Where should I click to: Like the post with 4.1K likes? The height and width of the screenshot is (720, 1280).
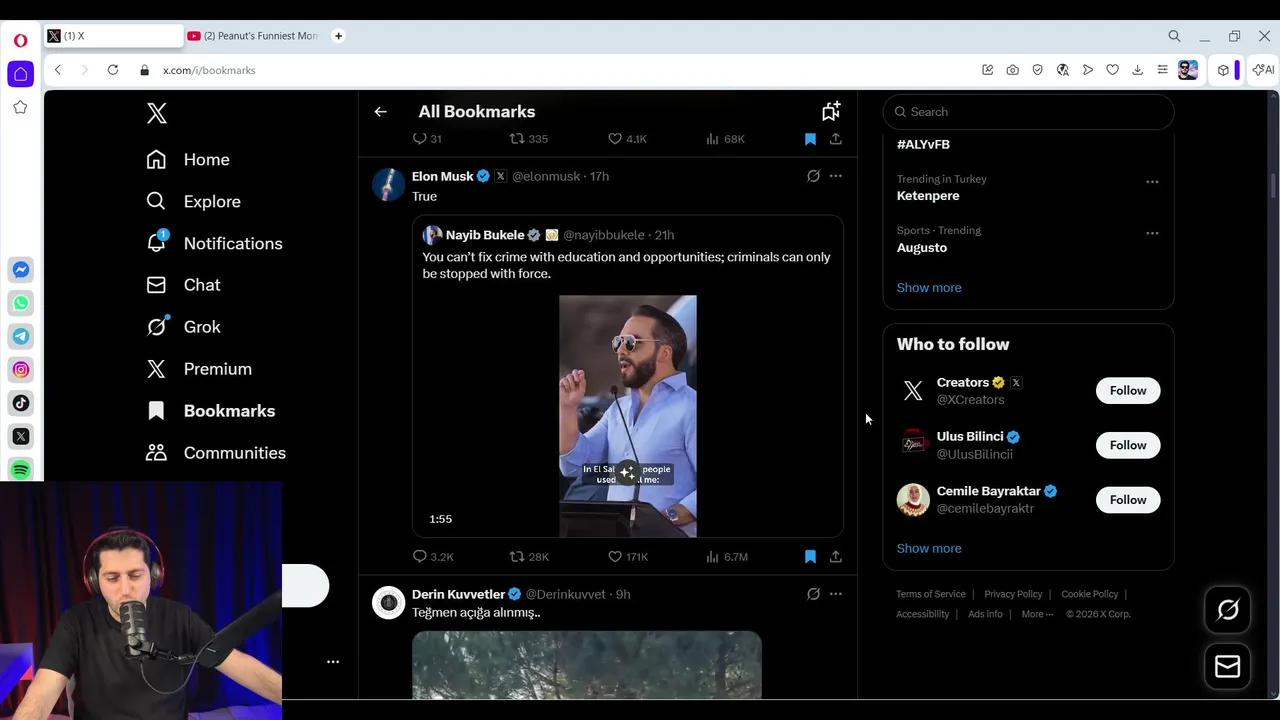[x=628, y=139]
